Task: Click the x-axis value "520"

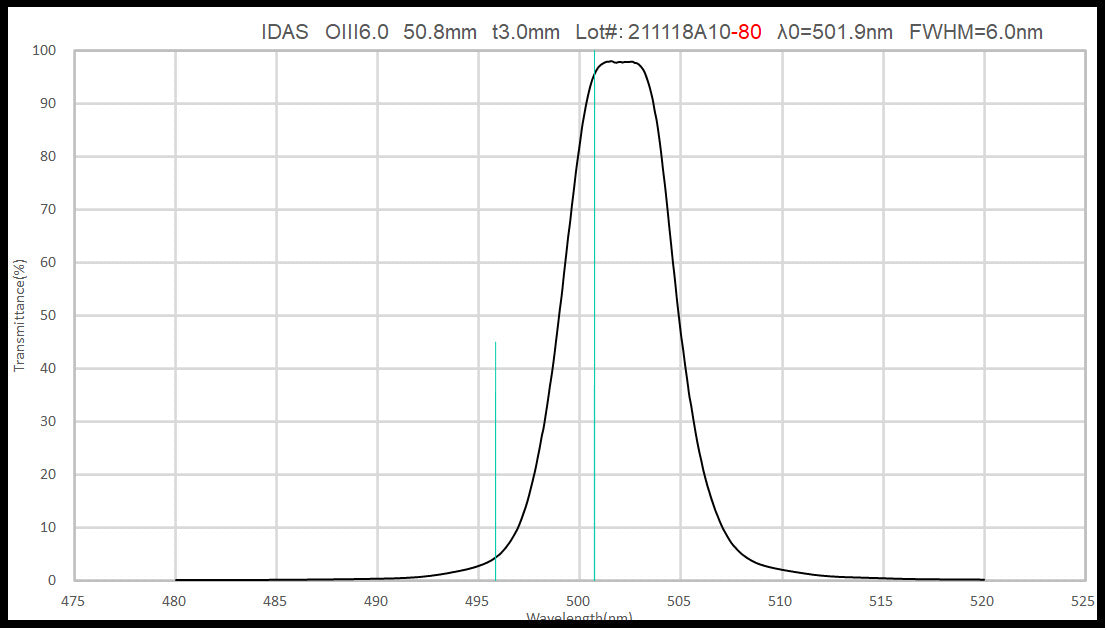Action: click(982, 602)
